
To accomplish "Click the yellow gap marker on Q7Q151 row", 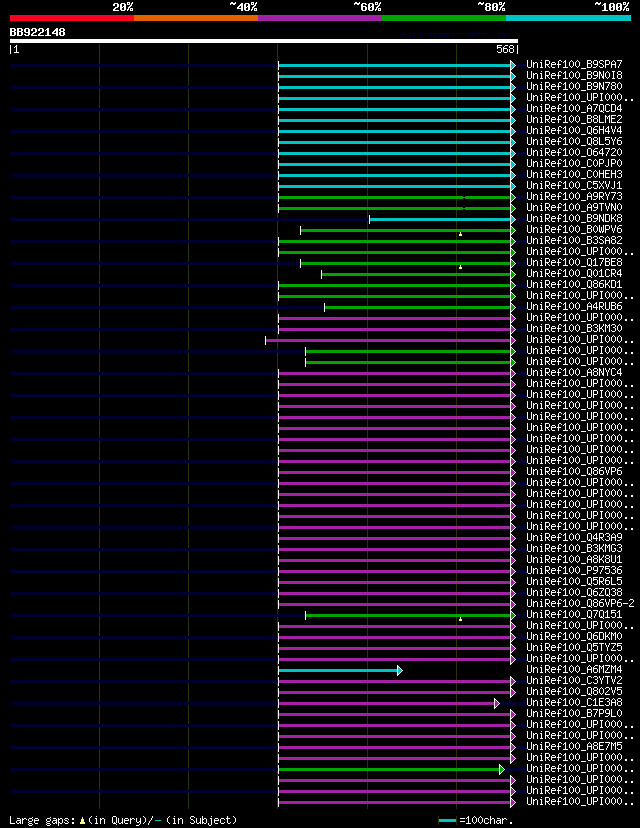I will (x=460, y=619).
